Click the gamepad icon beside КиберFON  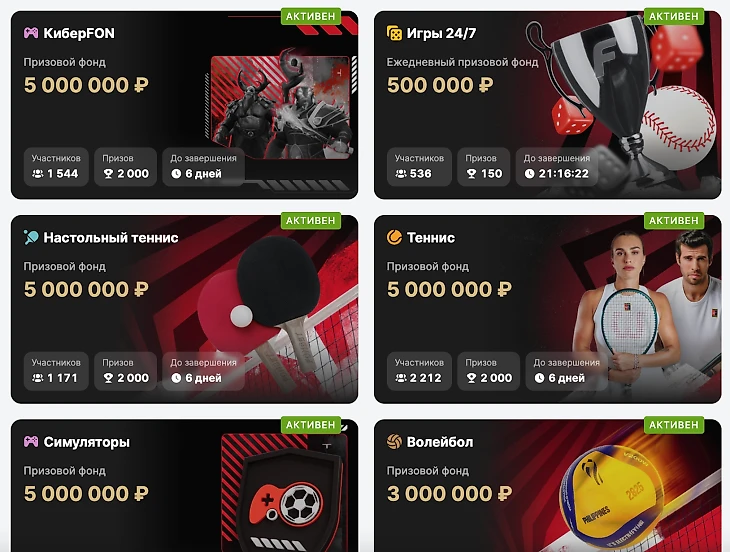pos(31,33)
